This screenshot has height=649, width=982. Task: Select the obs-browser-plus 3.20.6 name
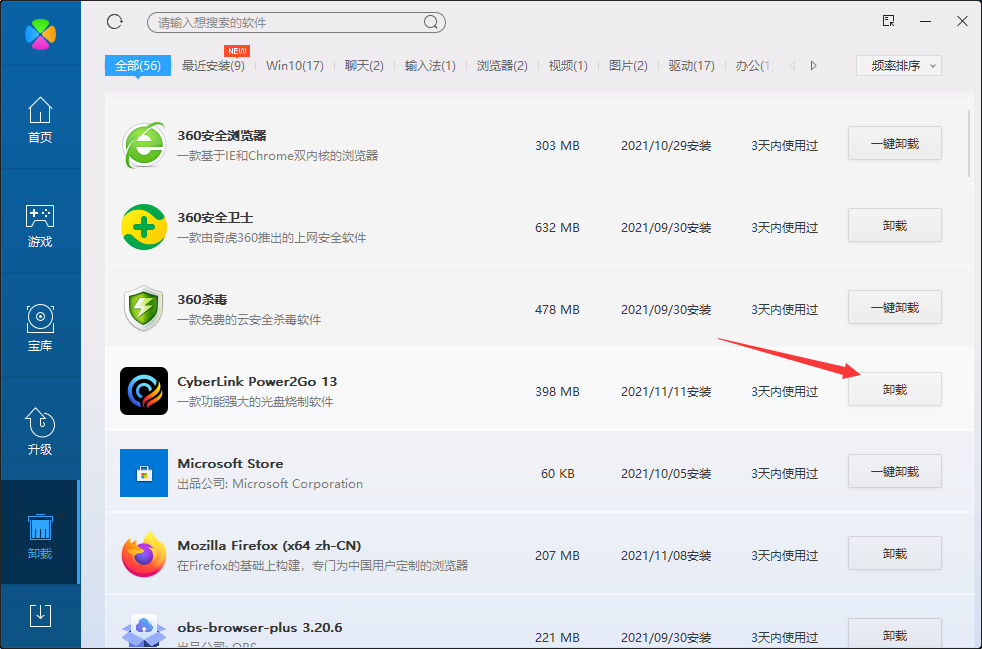point(260,628)
